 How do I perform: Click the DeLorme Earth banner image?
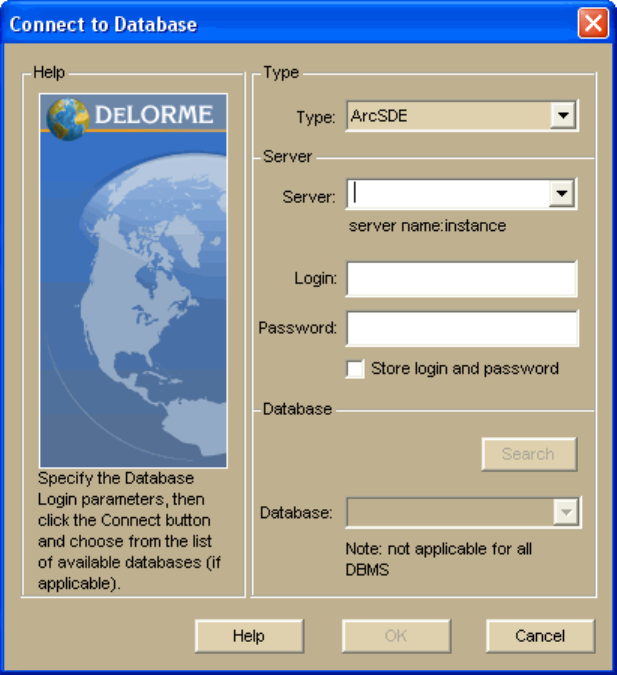pyautogui.click(x=133, y=281)
